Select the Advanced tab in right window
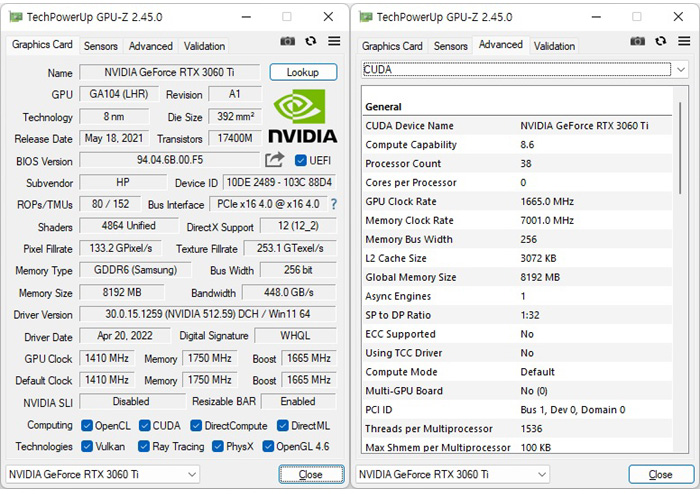The width and height of the screenshot is (700, 494). (x=500, y=45)
